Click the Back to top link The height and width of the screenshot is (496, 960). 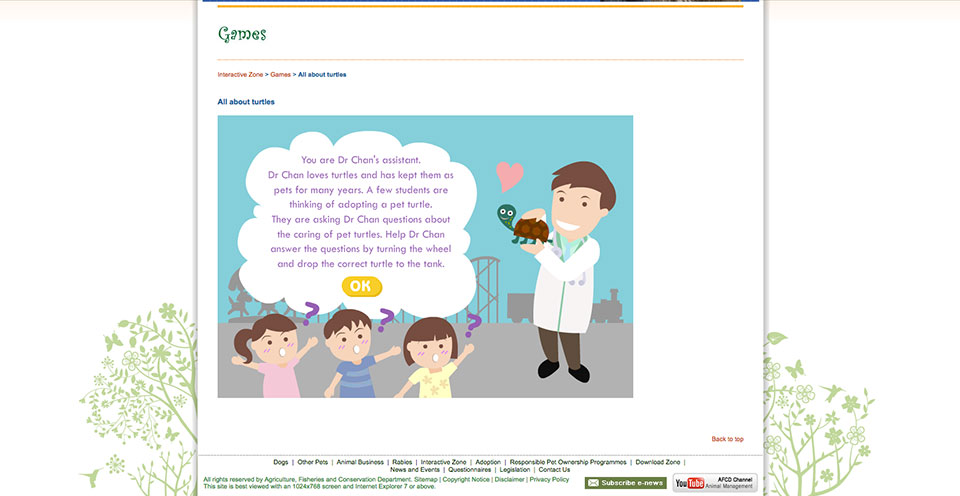point(727,439)
